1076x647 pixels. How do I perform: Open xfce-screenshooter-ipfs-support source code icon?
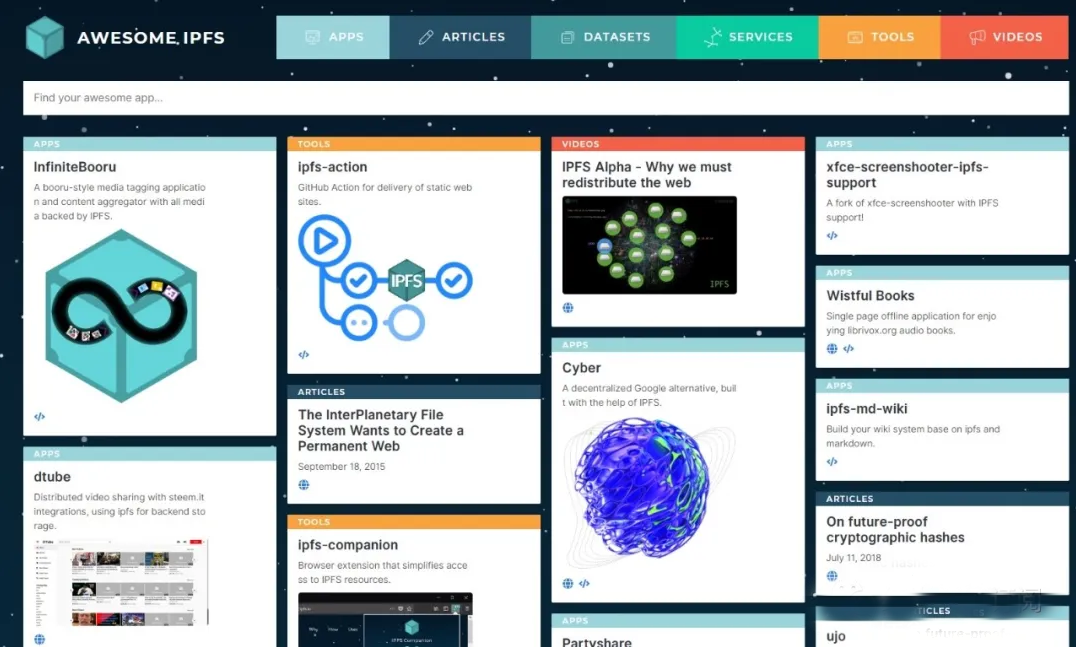click(x=832, y=235)
